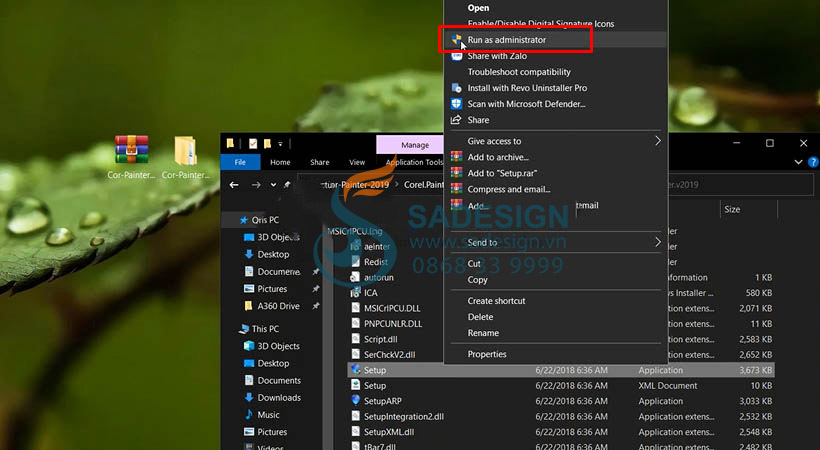
Task: Click the Scan with Microsoft Defender shield icon
Action: 456,104
